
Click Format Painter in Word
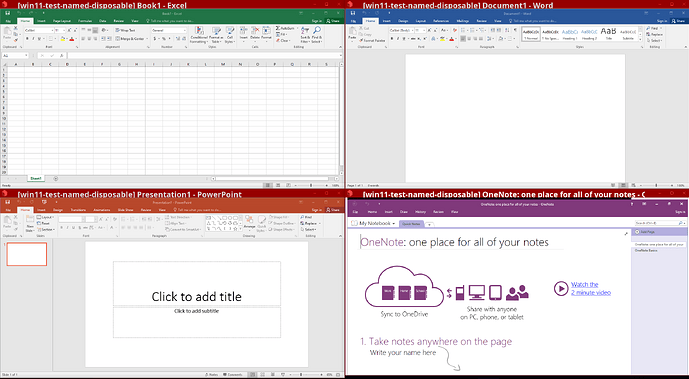pos(372,40)
